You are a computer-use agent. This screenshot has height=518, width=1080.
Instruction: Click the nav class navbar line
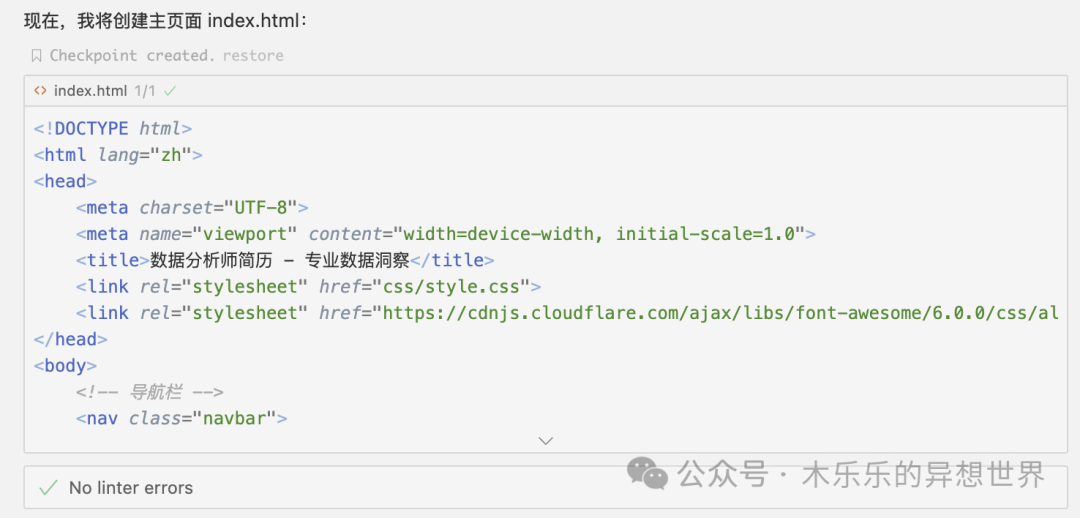[181, 418]
